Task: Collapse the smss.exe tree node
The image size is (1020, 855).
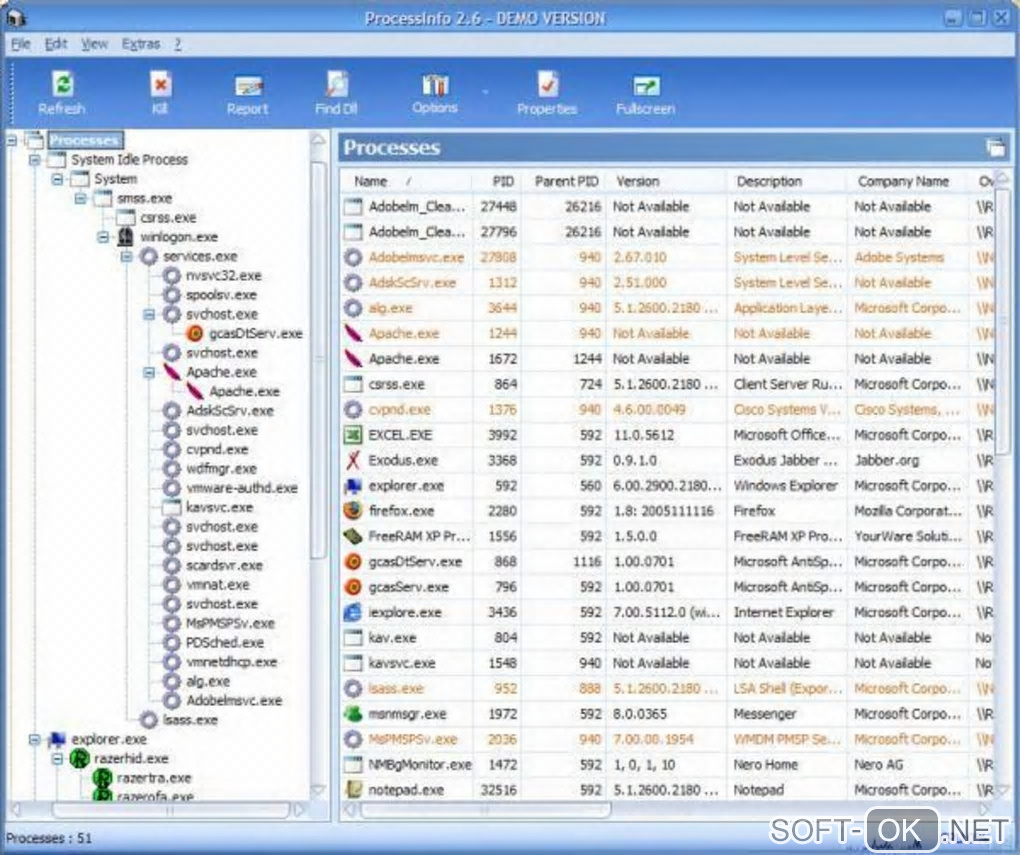Action: click(80, 198)
